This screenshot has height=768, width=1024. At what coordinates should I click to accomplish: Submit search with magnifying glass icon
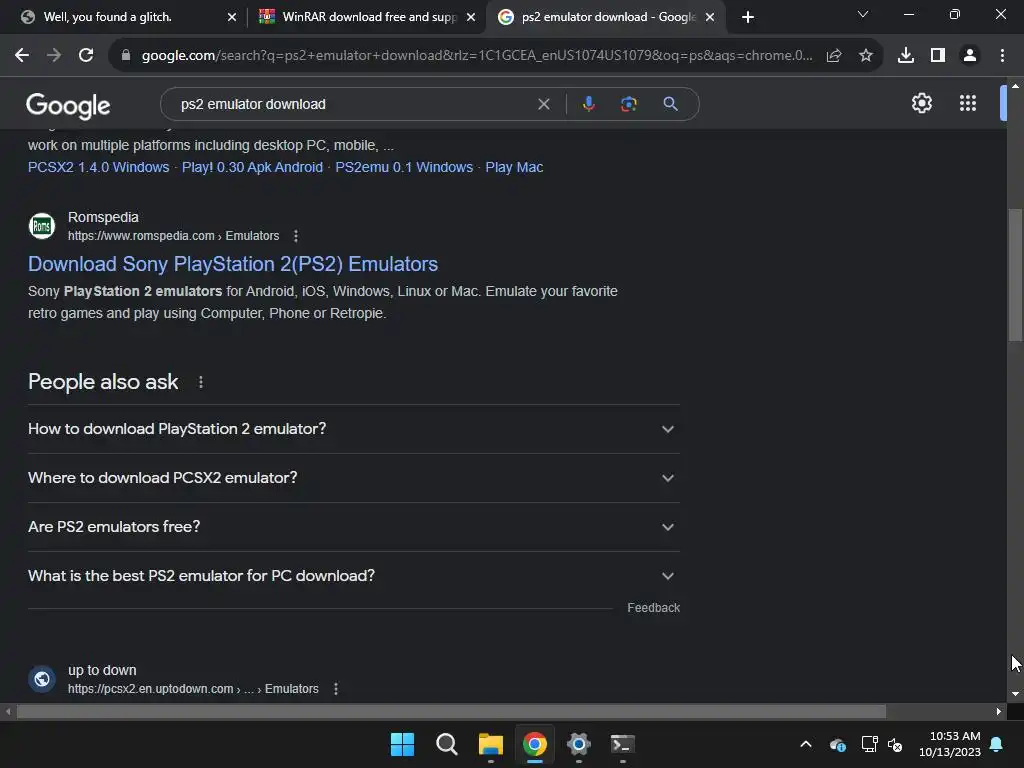tap(670, 104)
